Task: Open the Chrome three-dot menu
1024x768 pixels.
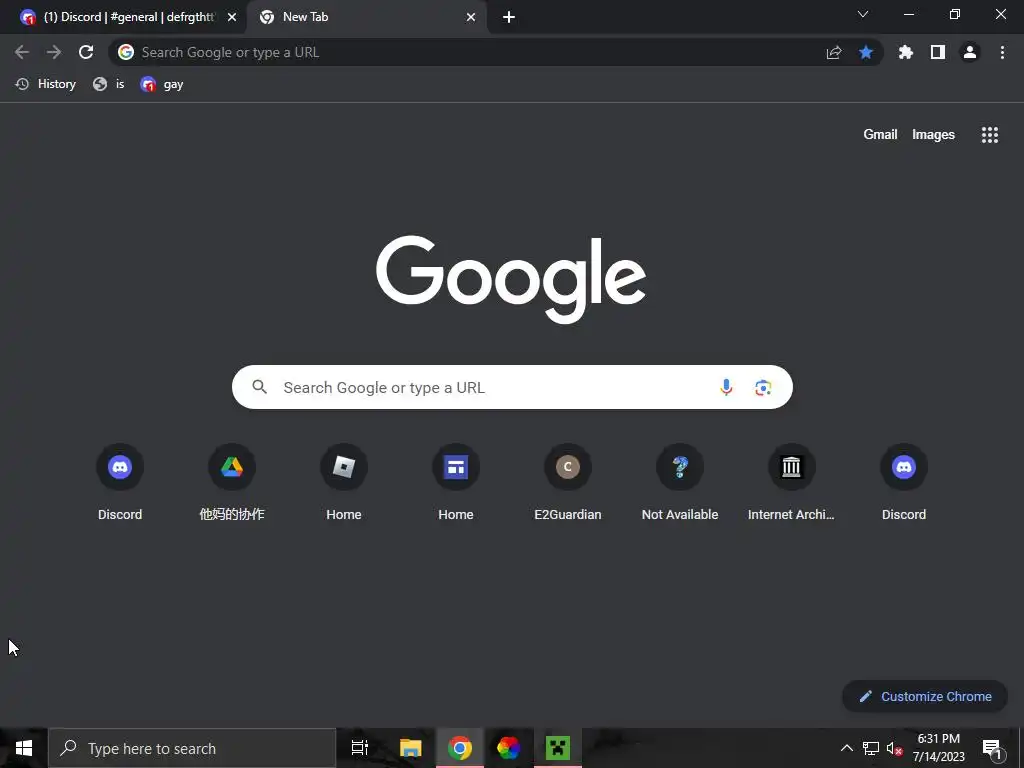Action: [1002, 52]
